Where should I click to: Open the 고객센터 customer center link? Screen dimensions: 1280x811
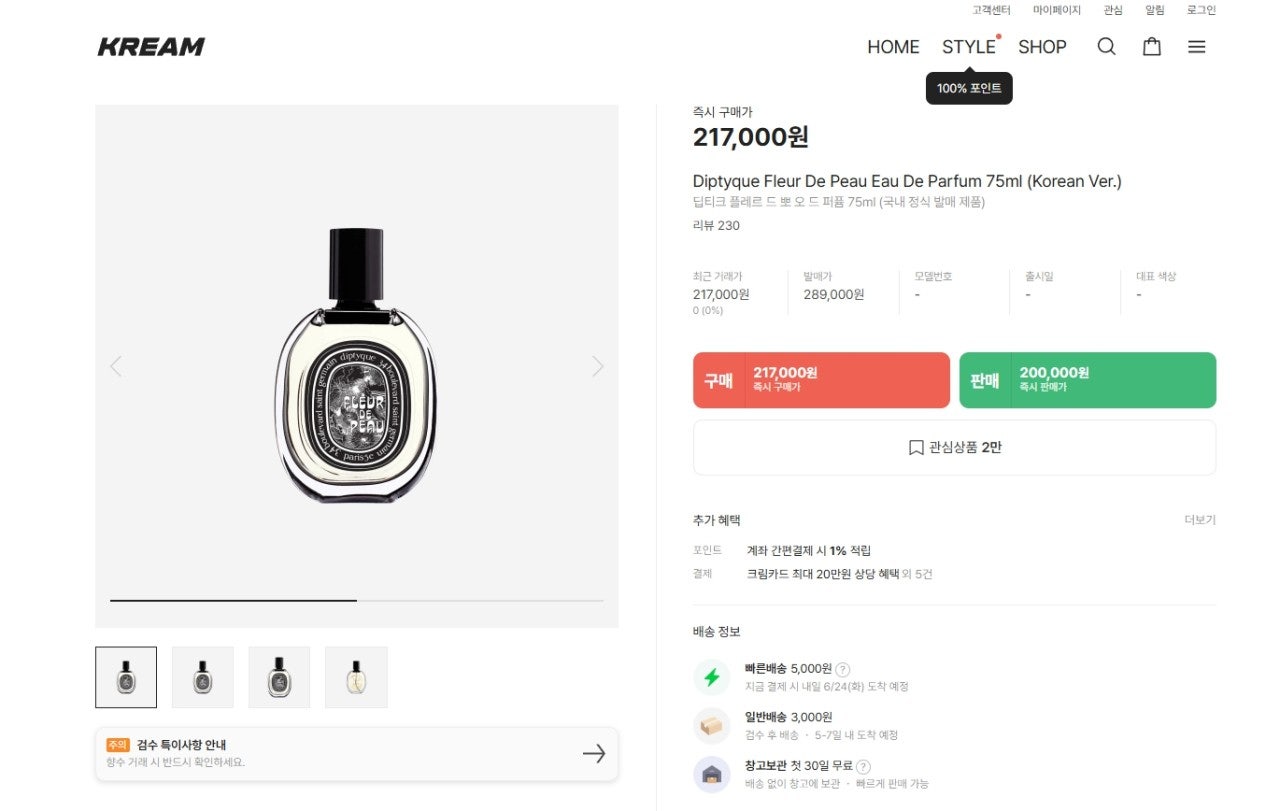tap(991, 10)
